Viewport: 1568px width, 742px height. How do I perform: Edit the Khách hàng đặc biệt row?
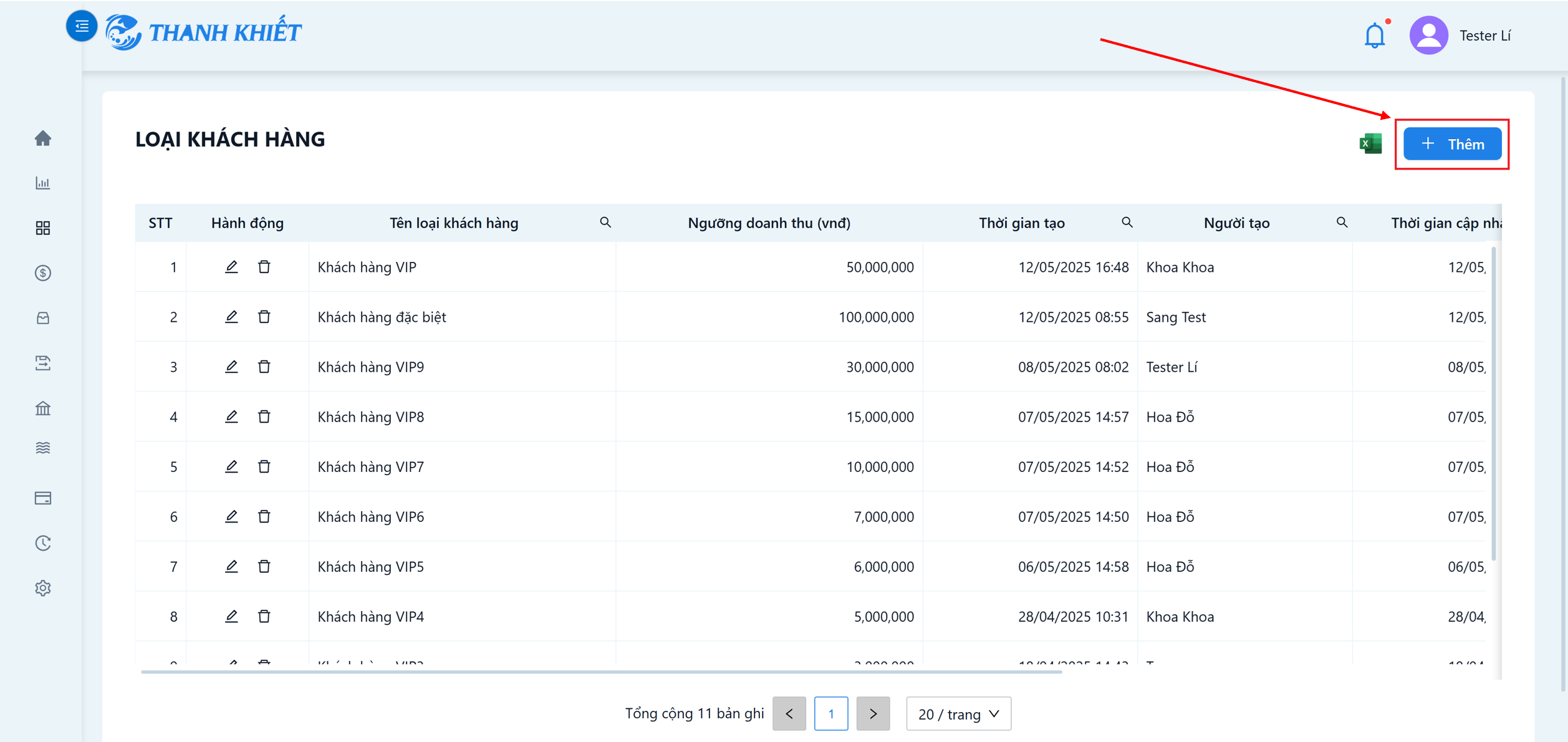231,317
